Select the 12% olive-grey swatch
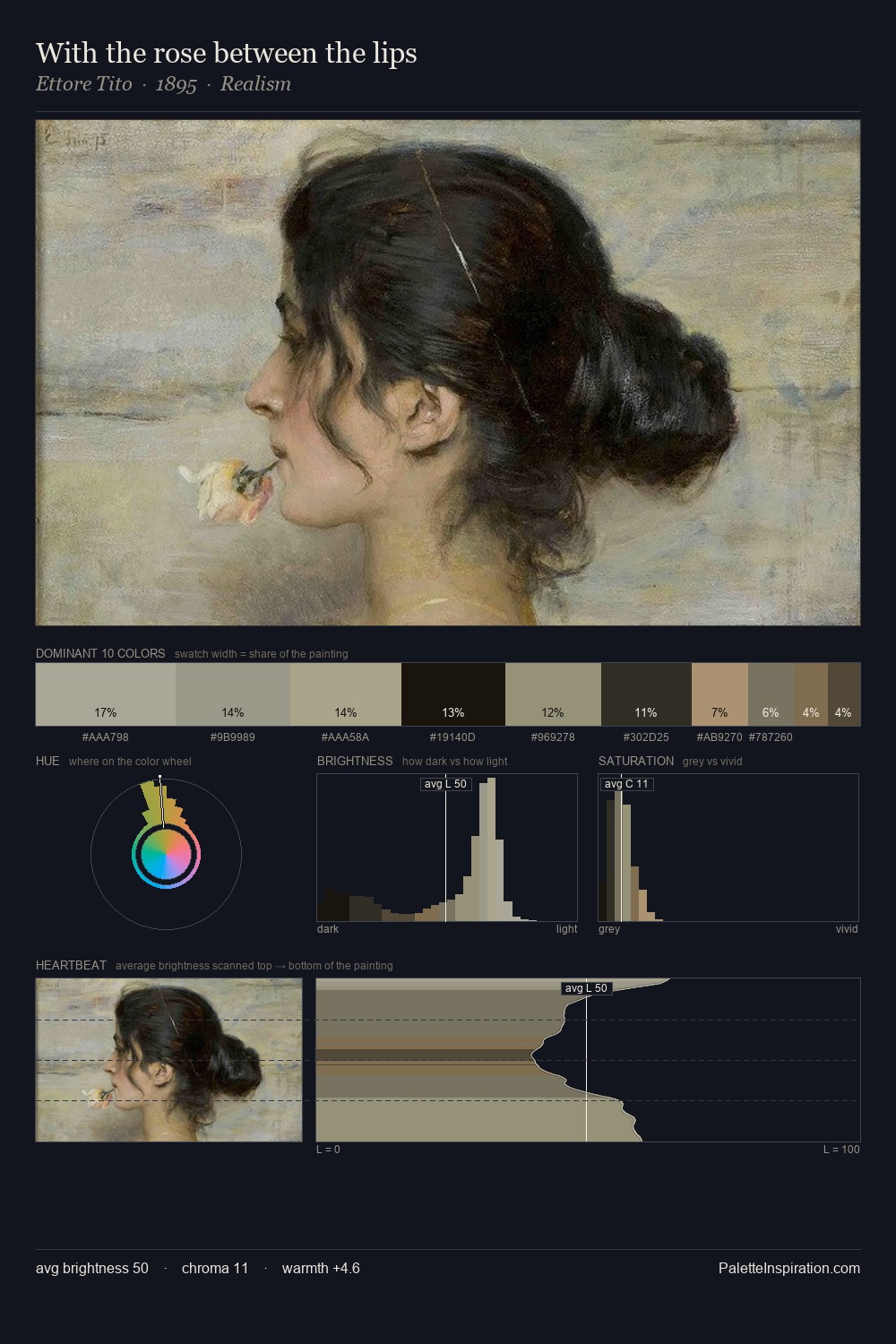This screenshot has height=1344, width=896. (x=553, y=694)
